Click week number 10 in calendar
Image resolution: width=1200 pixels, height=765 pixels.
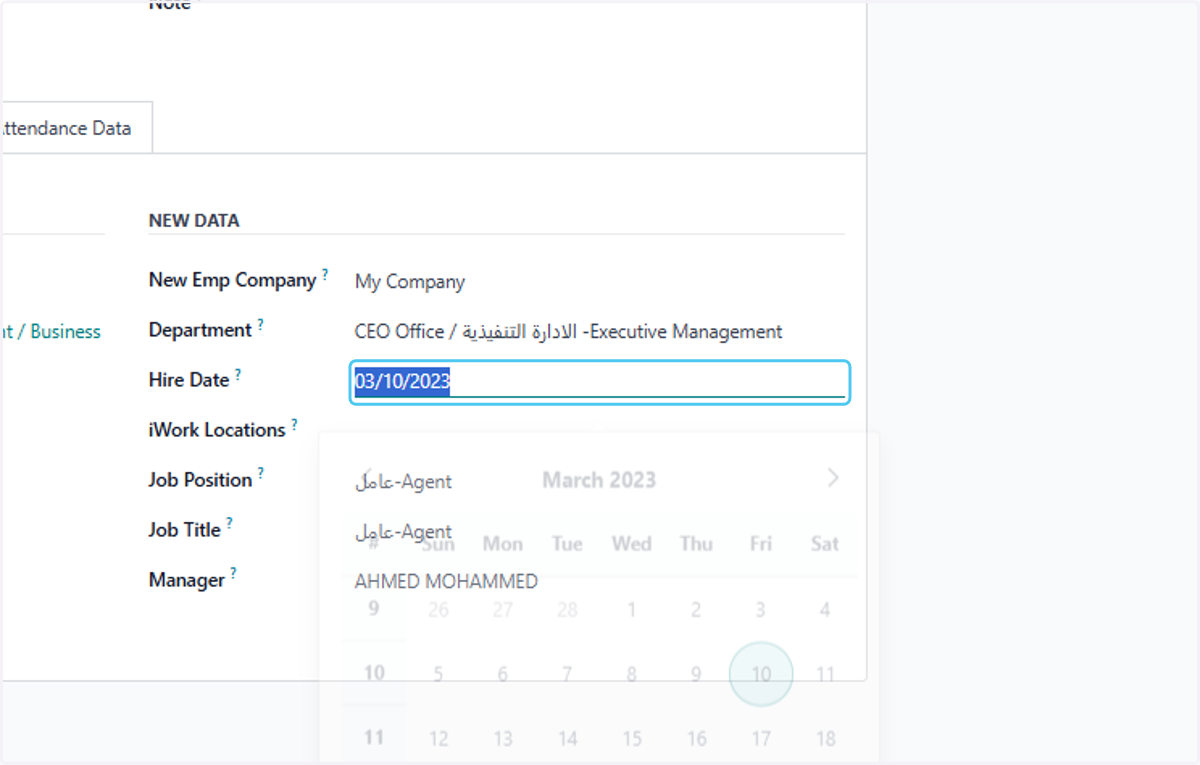(374, 673)
